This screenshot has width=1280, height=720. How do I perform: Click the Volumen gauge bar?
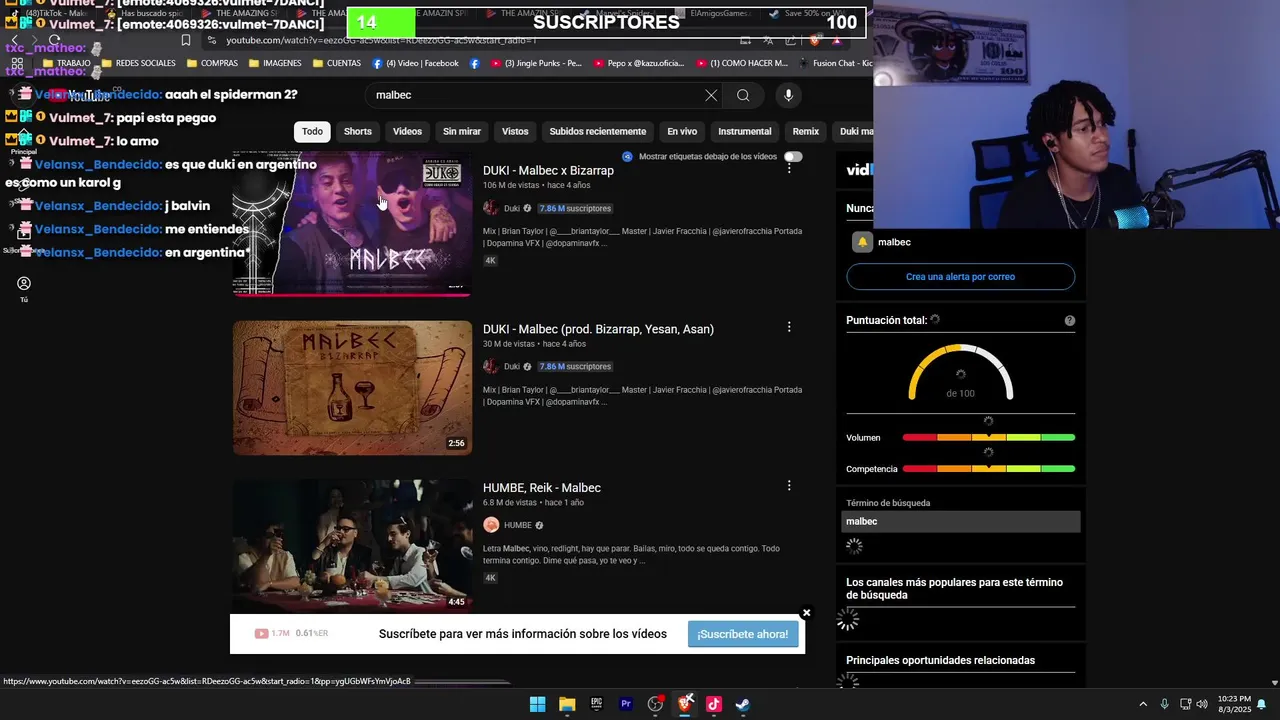tap(989, 438)
